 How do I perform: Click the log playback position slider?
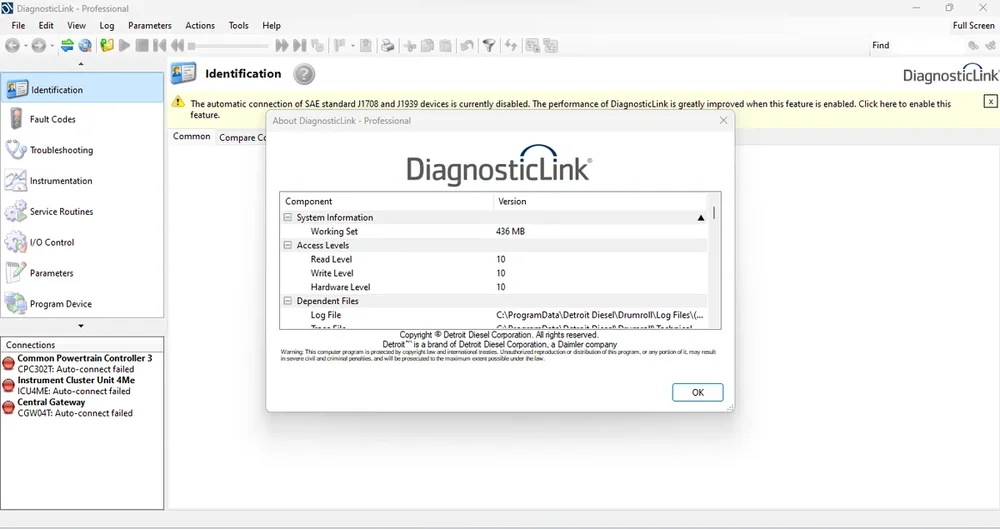click(x=230, y=45)
